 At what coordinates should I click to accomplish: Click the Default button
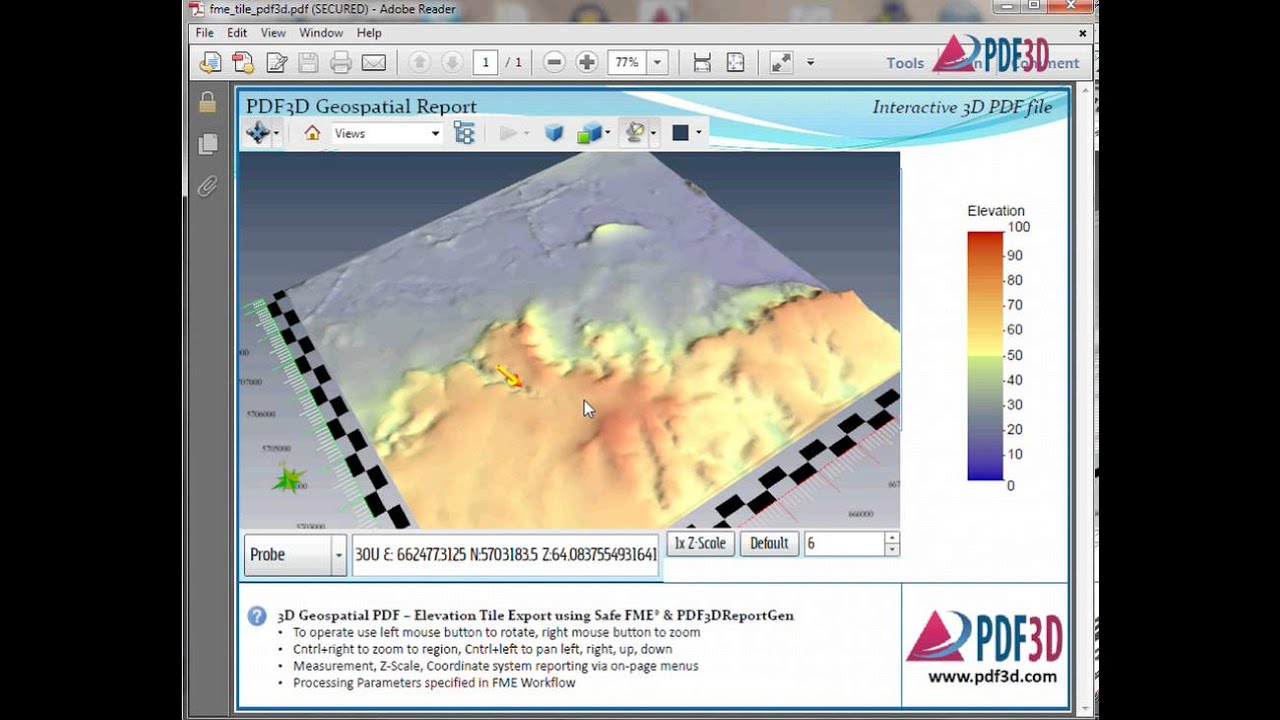click(769, 543)
